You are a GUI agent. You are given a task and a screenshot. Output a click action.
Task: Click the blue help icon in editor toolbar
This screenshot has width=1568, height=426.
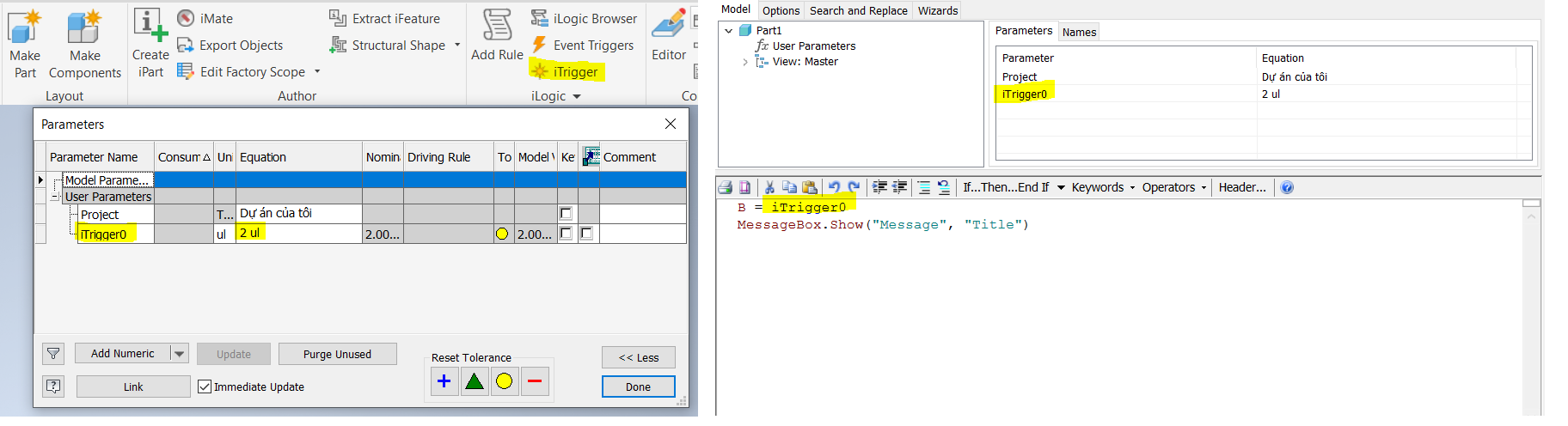click(x=1287, y=187)
